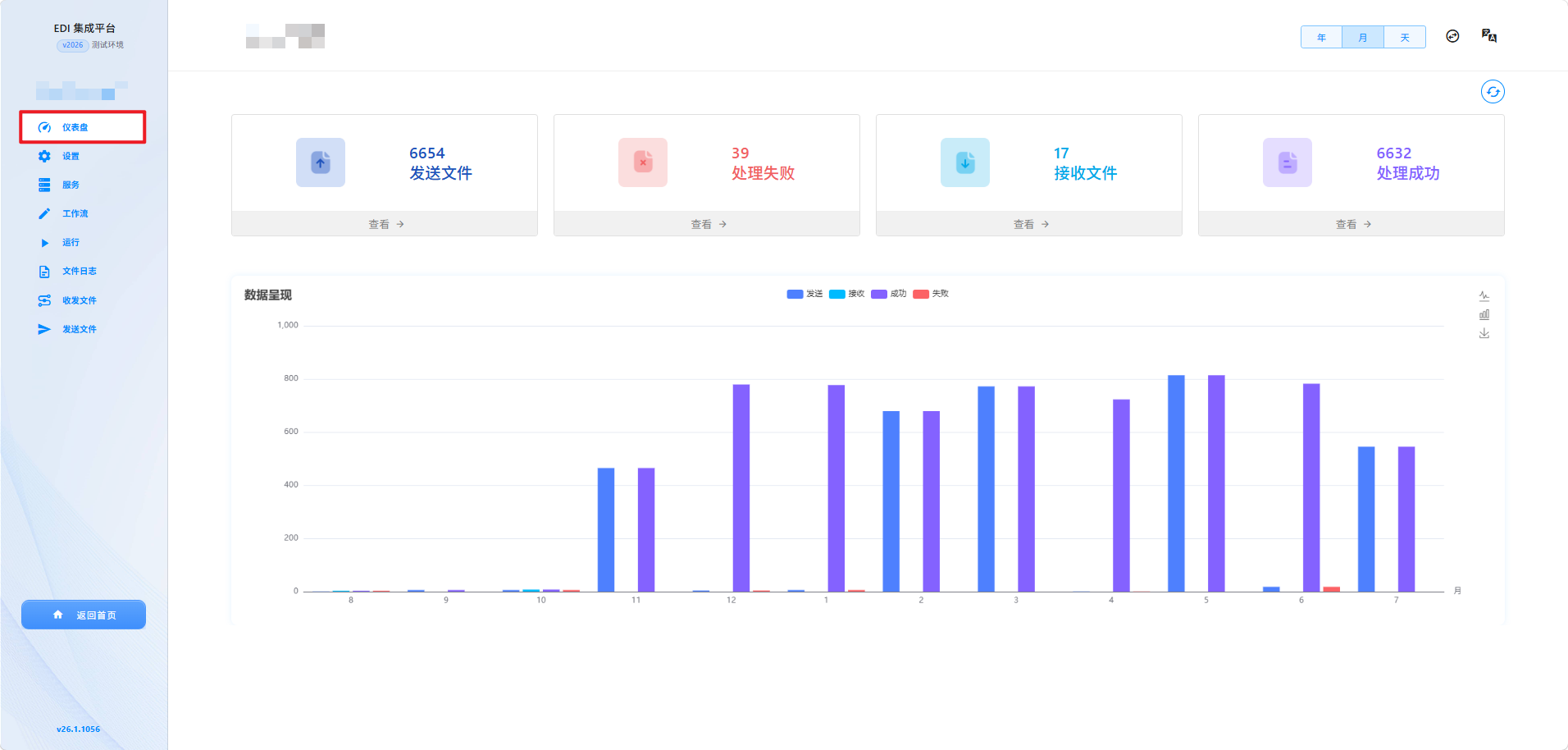Click the v2026 version badge
Image resolution: width=1568 pixels, height=750 pixels.
pyautogui.click(x=73, y=45)
